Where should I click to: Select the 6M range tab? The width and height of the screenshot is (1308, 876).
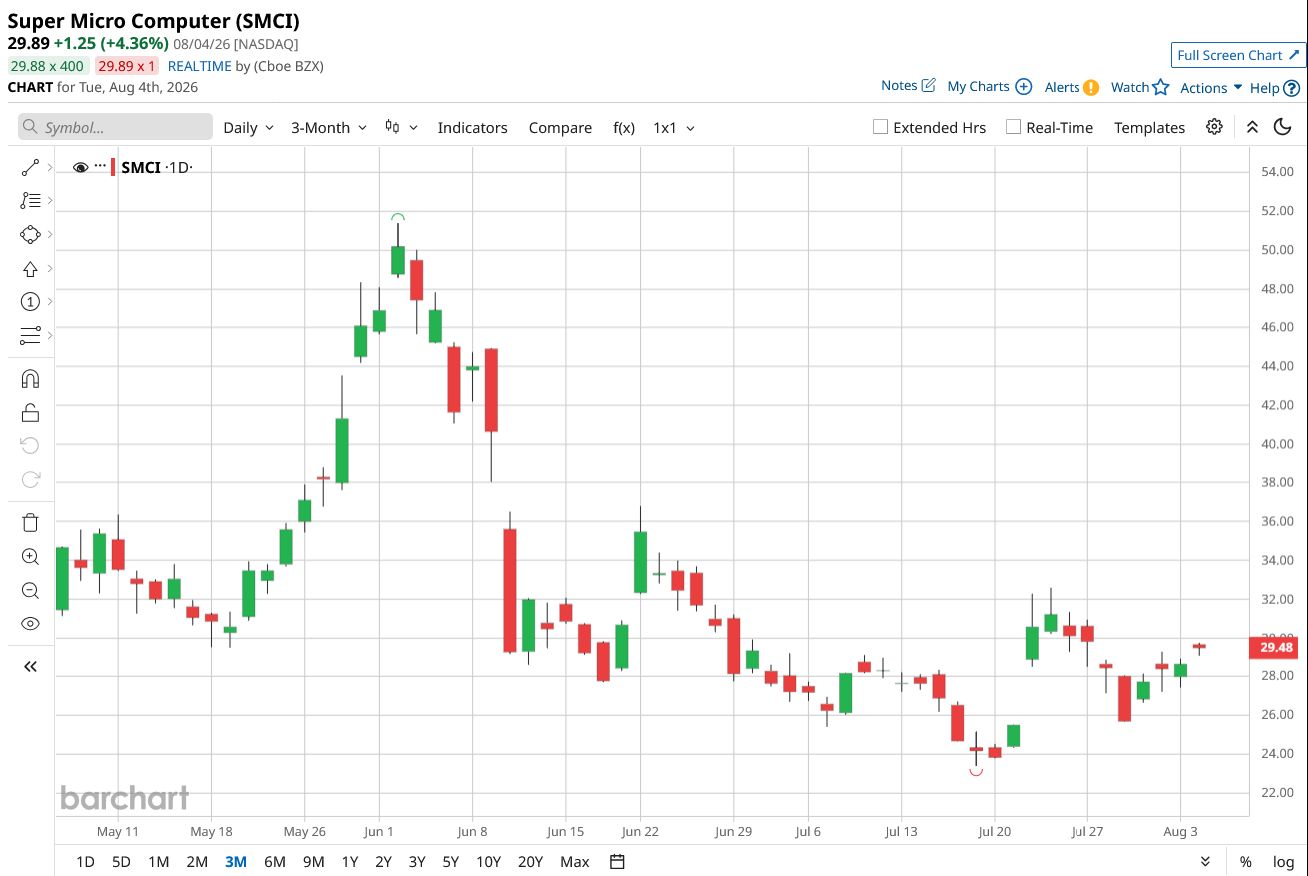coord(275,861)
